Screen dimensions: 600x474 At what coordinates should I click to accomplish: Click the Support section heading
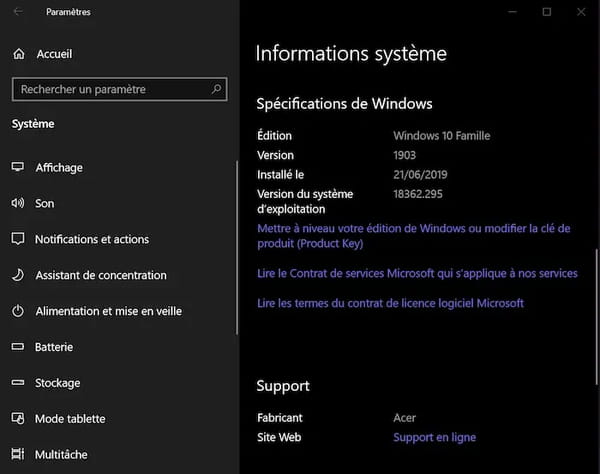pos(283,386)
